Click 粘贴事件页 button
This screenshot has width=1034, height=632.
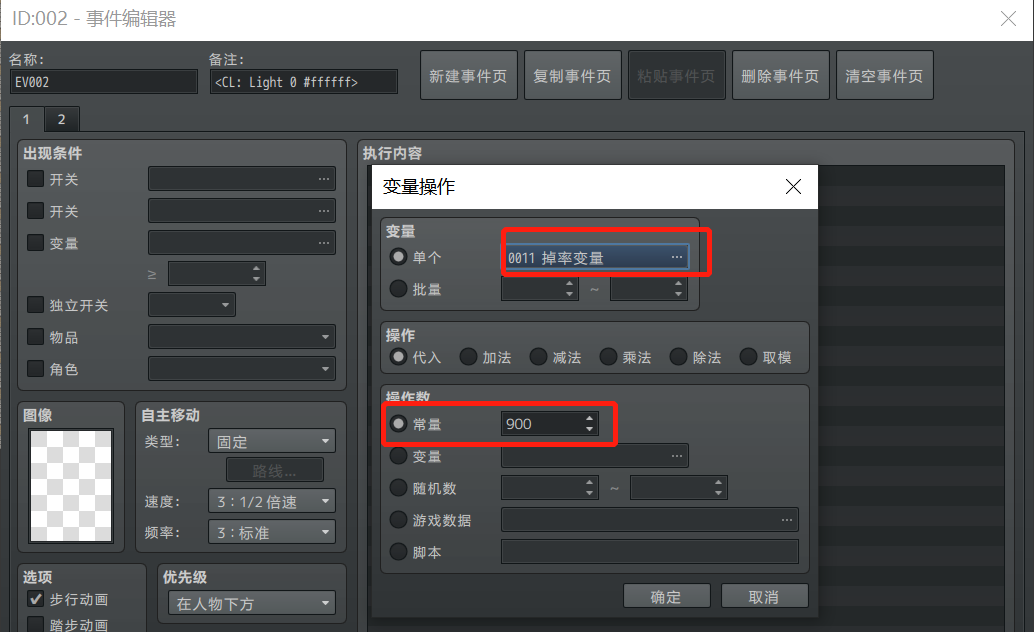point(677,75)
